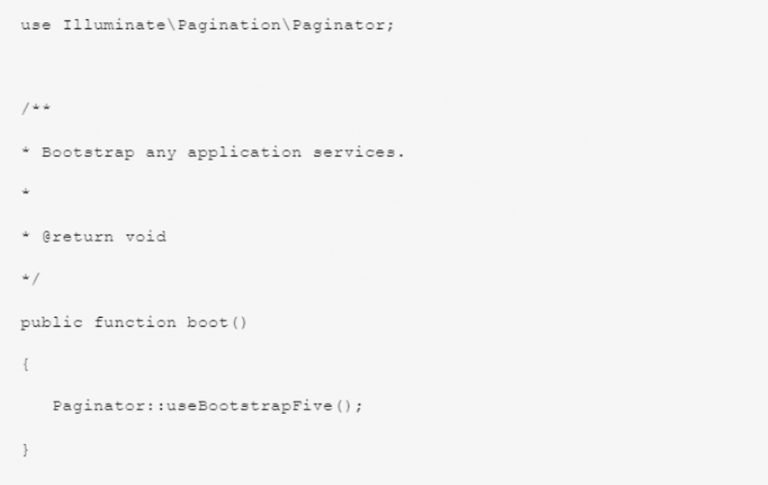Screen dimensions: 768x485
Task: Click the closing curly brace
Action: click(x=25, y=450)
